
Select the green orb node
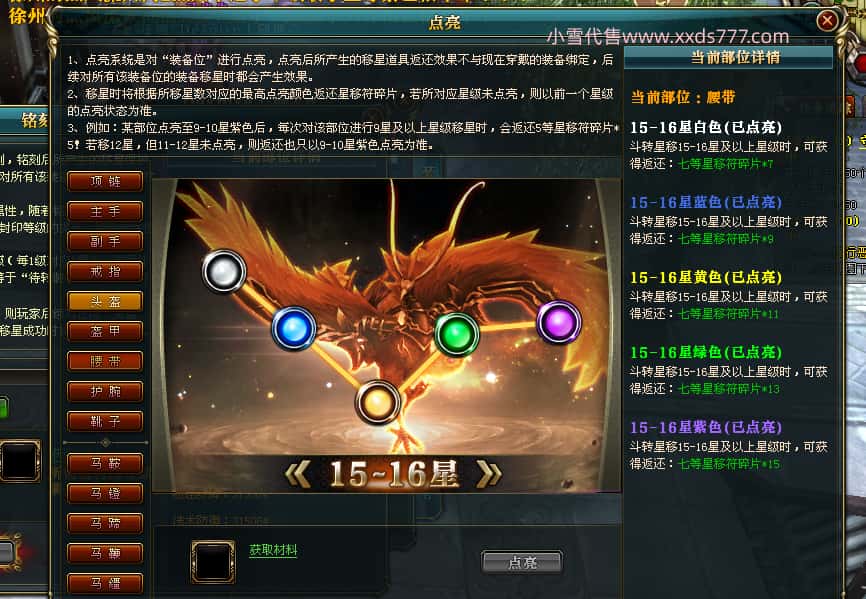tap(457, 334)
